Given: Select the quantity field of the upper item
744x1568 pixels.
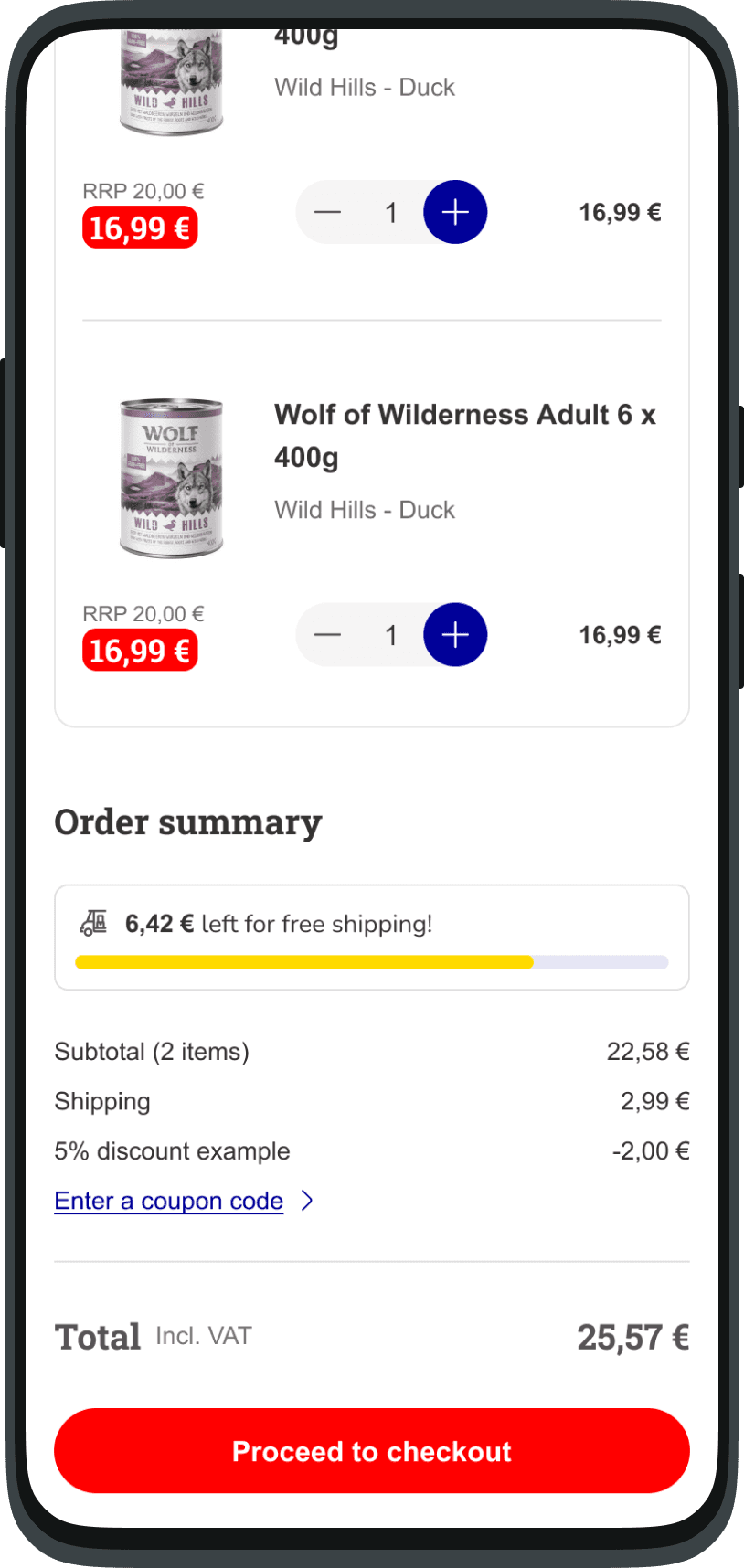Looking at the screenshot, I should click(x=391, y=213).
